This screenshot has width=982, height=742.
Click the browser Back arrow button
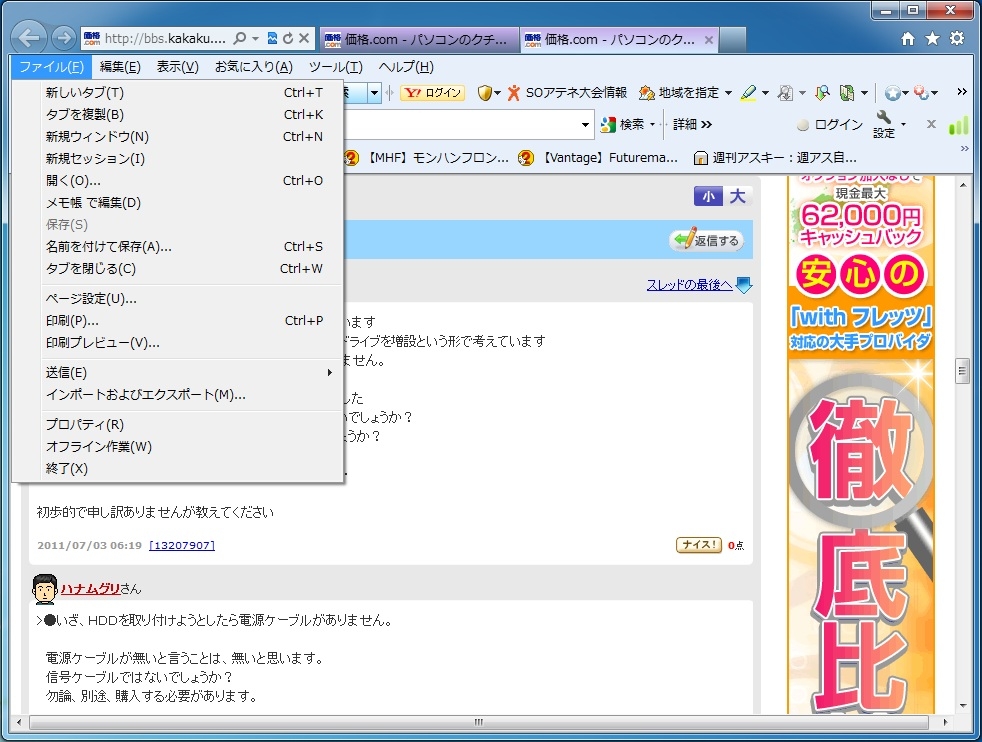[31, 39]
